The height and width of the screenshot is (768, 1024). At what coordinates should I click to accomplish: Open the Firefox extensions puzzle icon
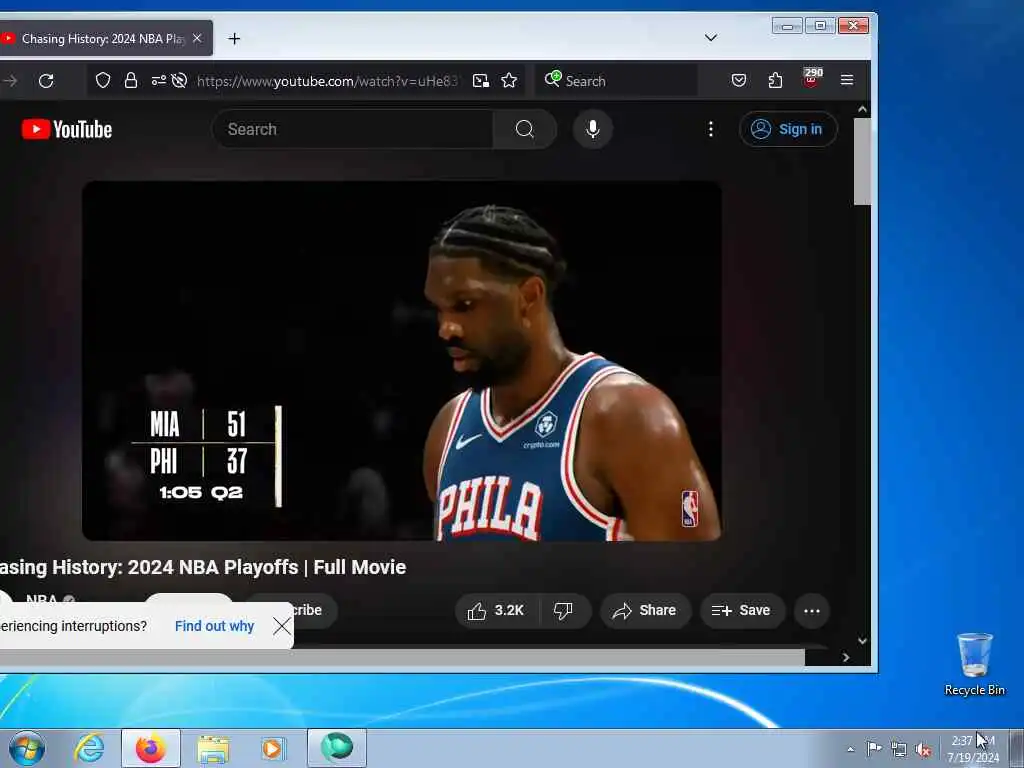(x=775, y=80)
